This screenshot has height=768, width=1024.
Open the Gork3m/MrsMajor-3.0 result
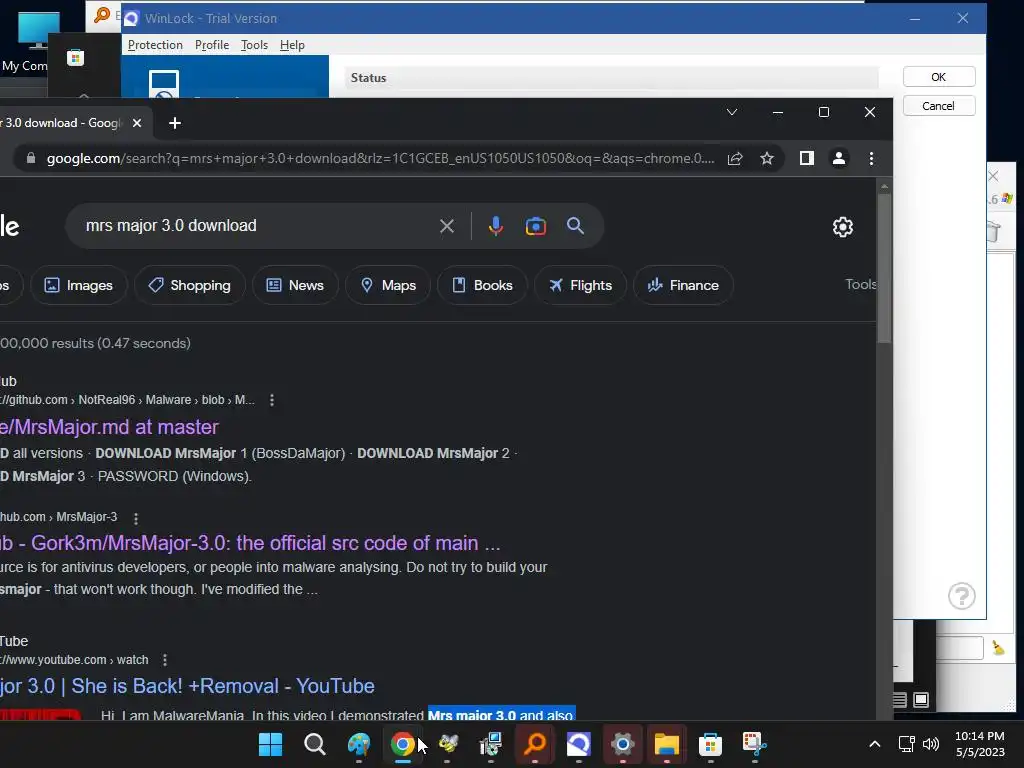[250, 543]
